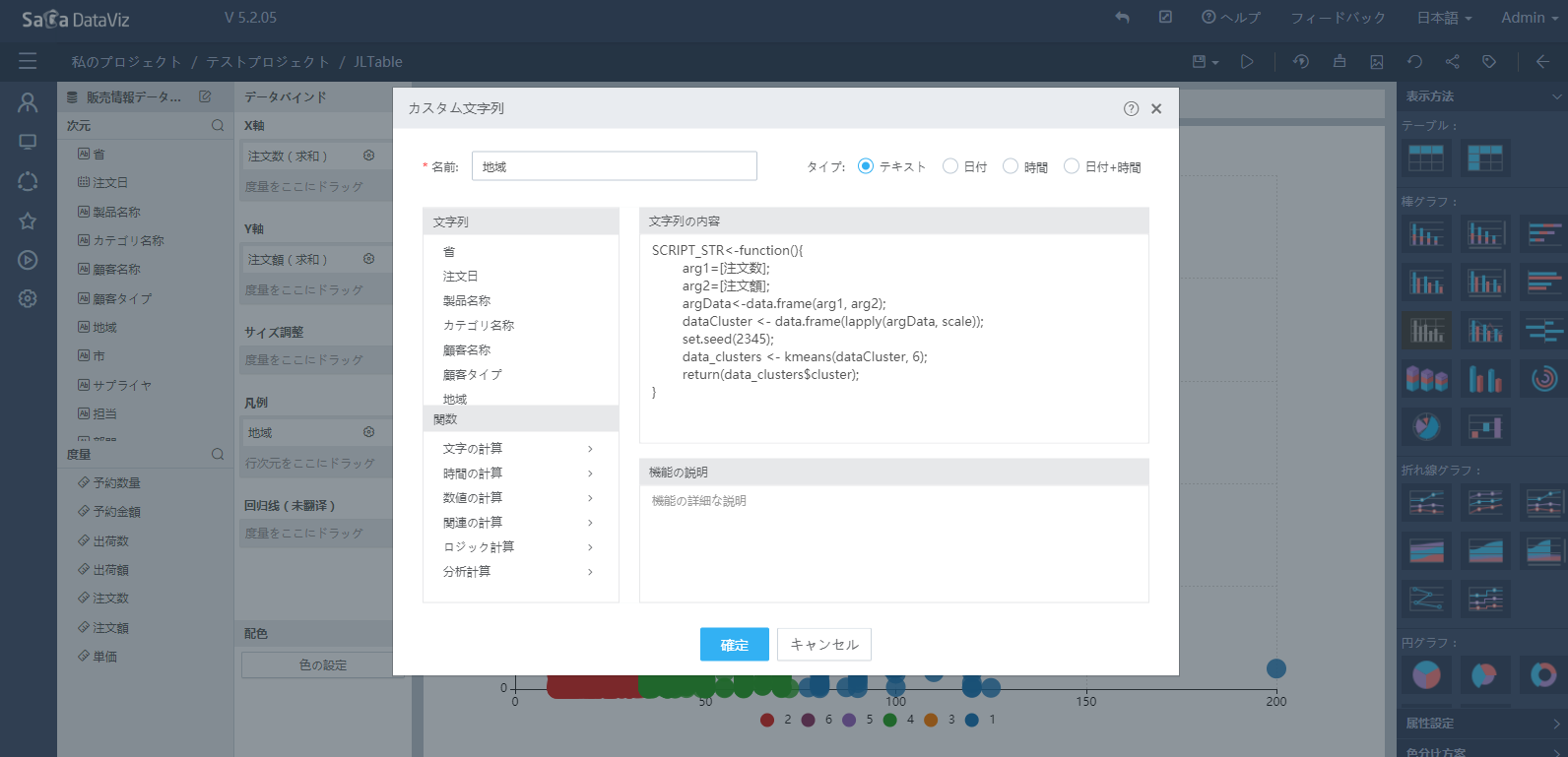Select the 日付 type radio button
The image size is (1568, 757).
click(950, 166)
